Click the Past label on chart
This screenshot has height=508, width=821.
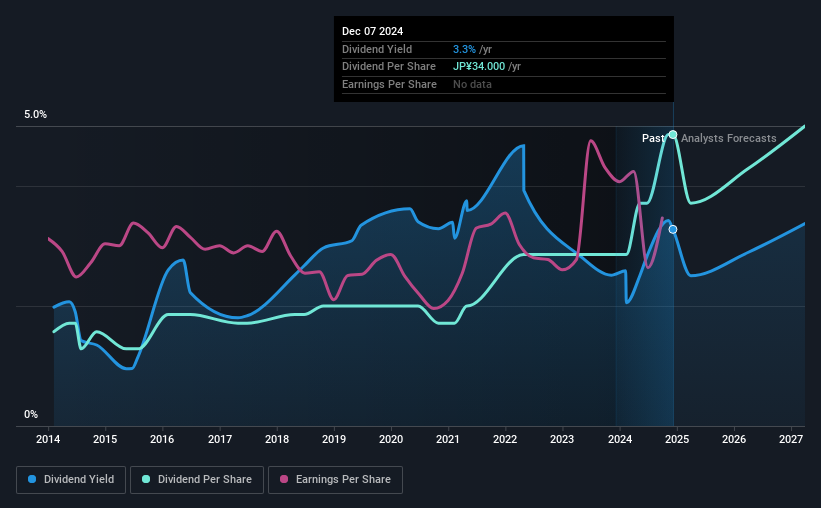click(653, 138)
